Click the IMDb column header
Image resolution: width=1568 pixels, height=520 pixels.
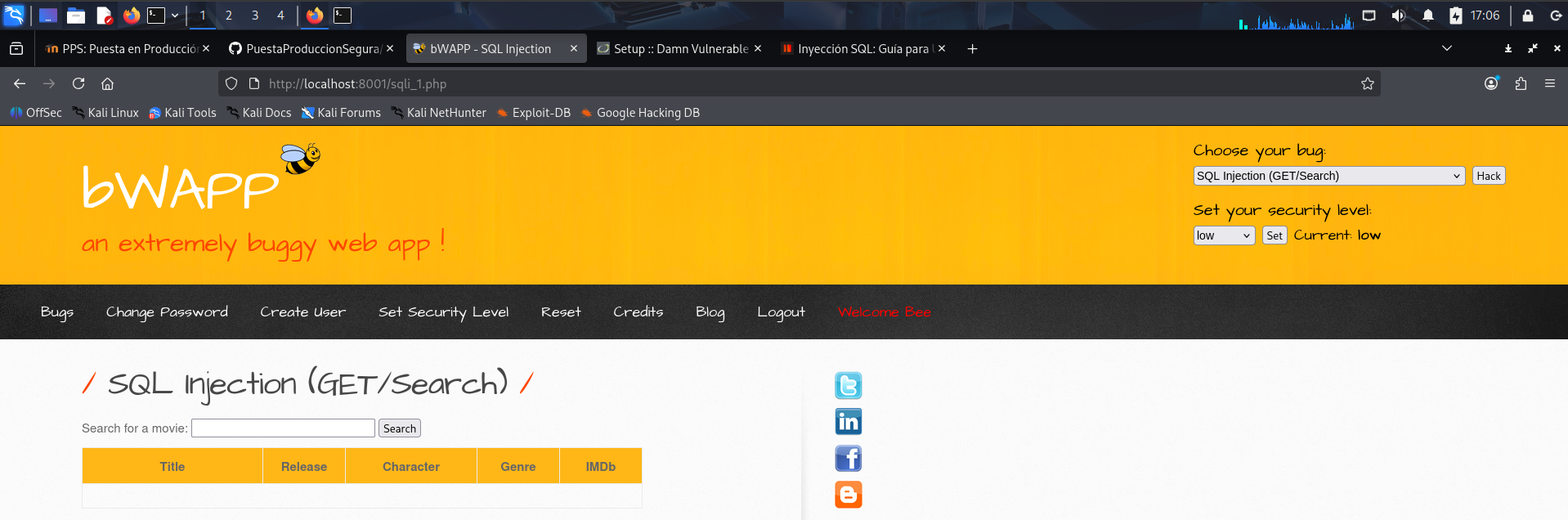click(x=601, y=466)
